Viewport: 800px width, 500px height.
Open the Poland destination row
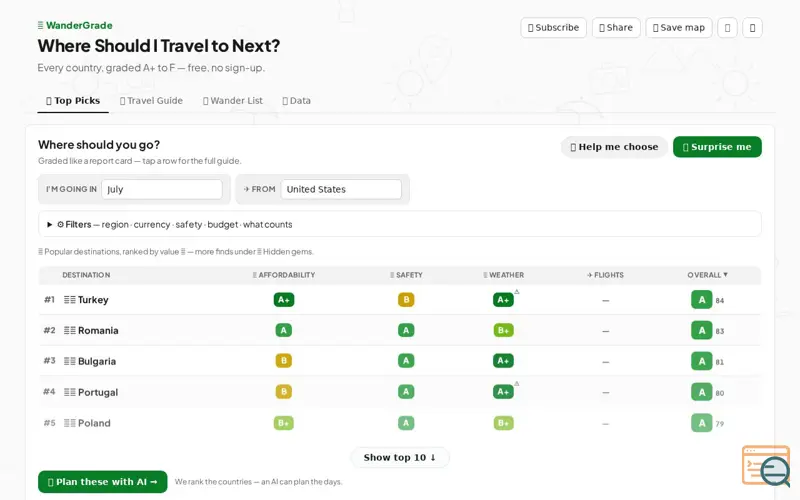[x=399, y=423]
